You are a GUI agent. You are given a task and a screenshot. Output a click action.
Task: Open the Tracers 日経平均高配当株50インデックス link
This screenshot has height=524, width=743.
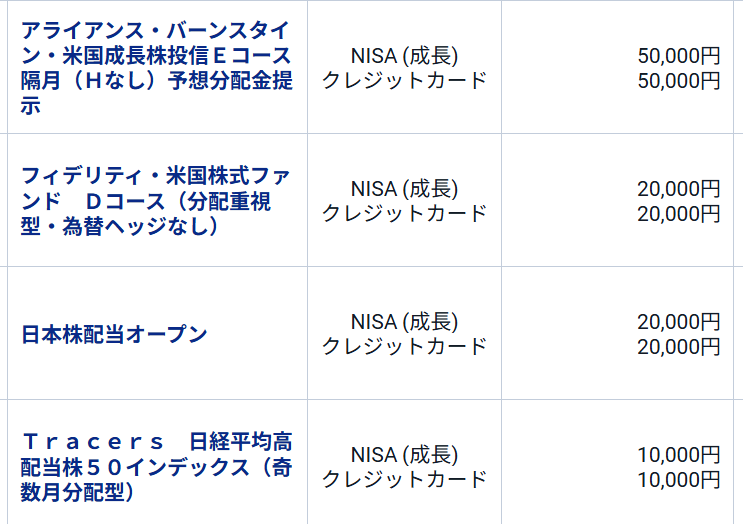tap(156, 466)
